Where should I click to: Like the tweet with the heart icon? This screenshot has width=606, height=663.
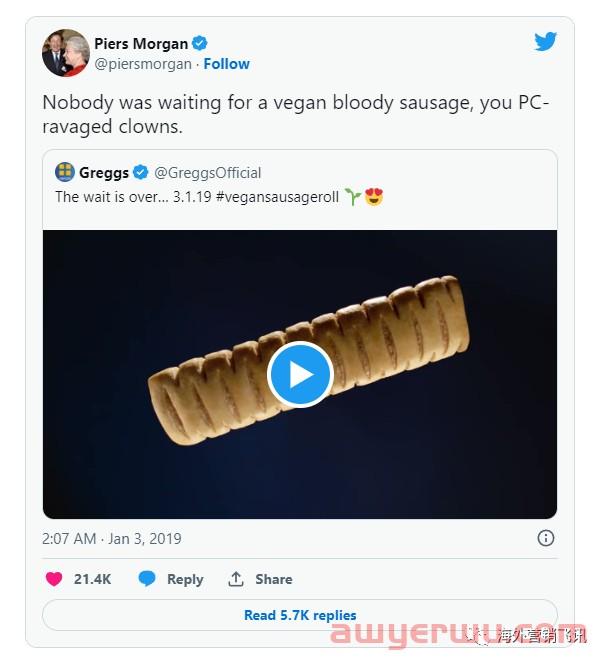point(54,579)
